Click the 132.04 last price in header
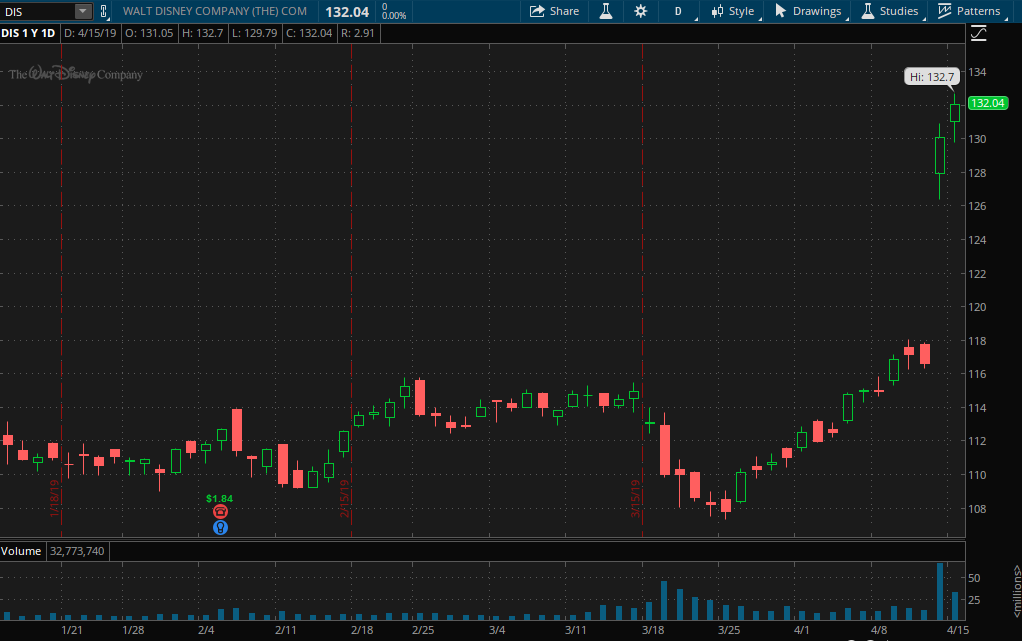This screenshot has height=641, width=1022. click(x=347, y=12)
